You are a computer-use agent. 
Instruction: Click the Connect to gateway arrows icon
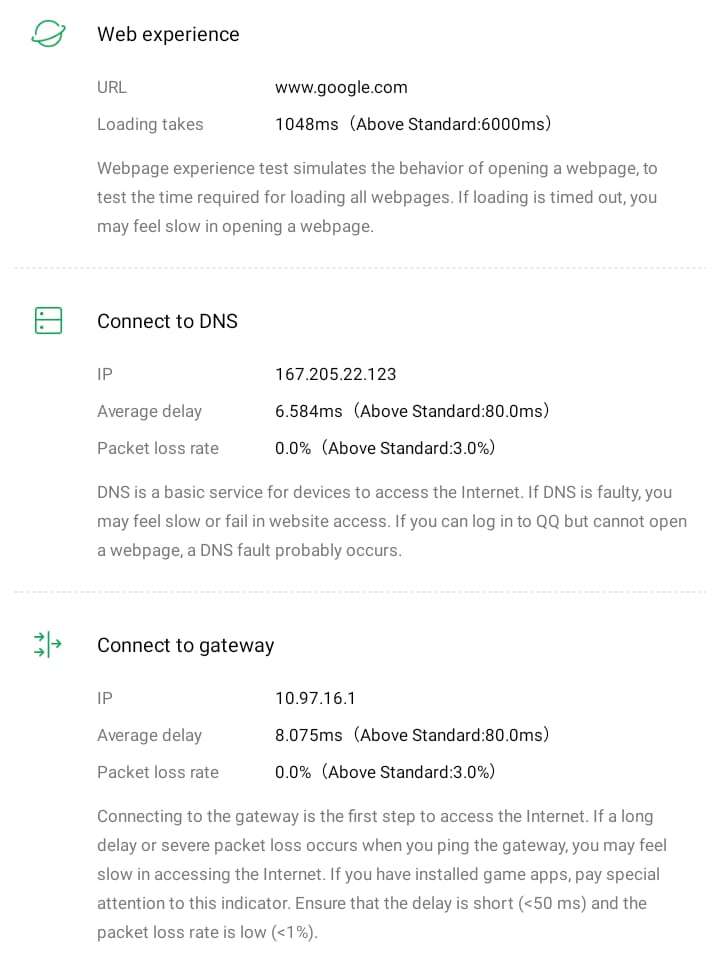48,645
